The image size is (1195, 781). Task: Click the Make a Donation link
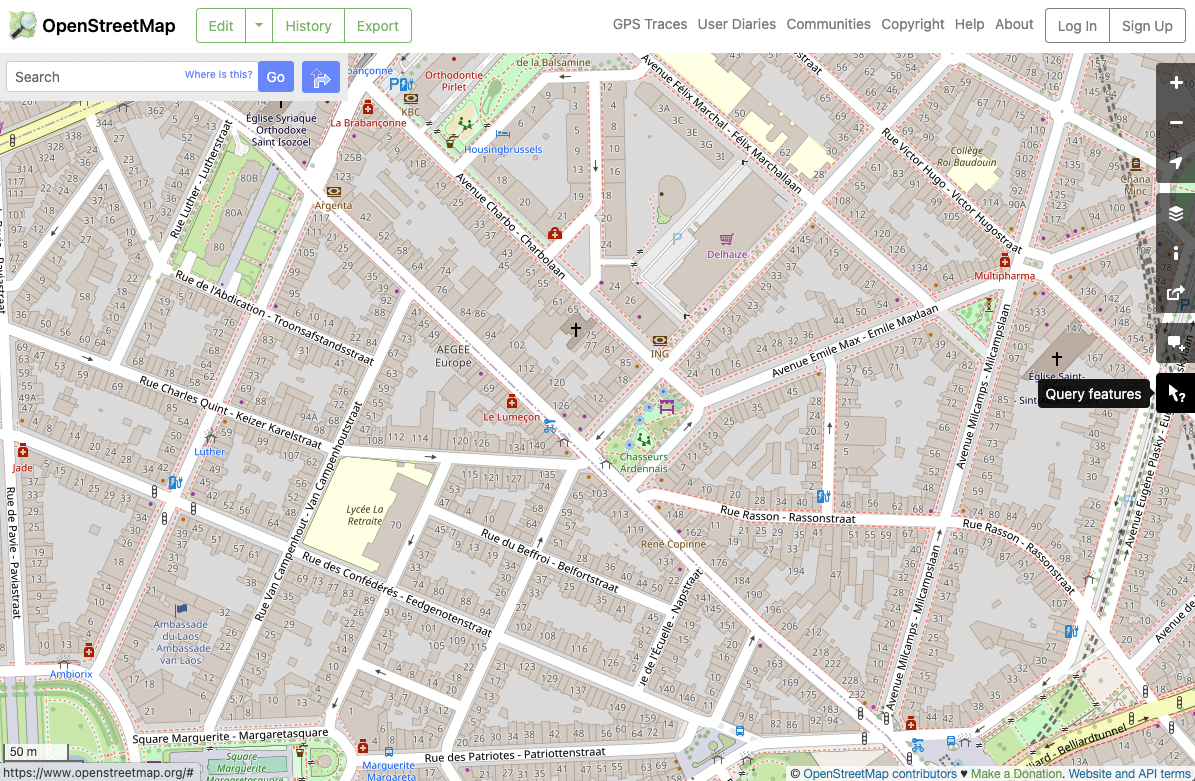1016,773
